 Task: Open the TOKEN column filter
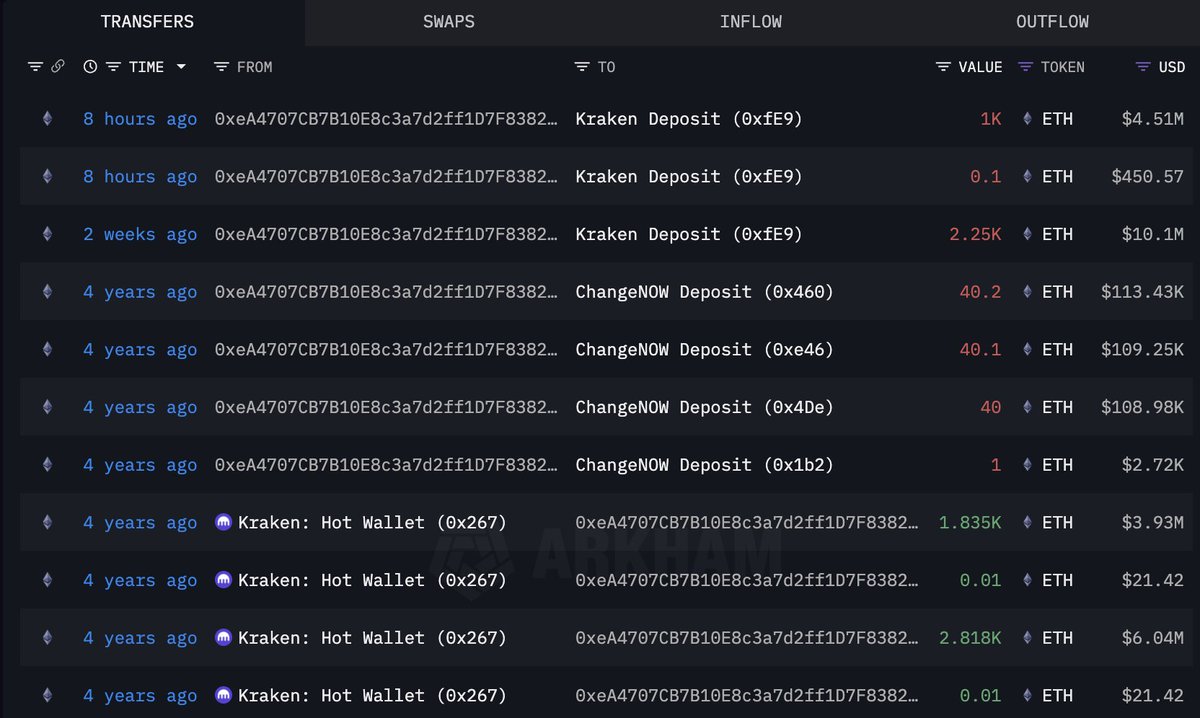1025,67
